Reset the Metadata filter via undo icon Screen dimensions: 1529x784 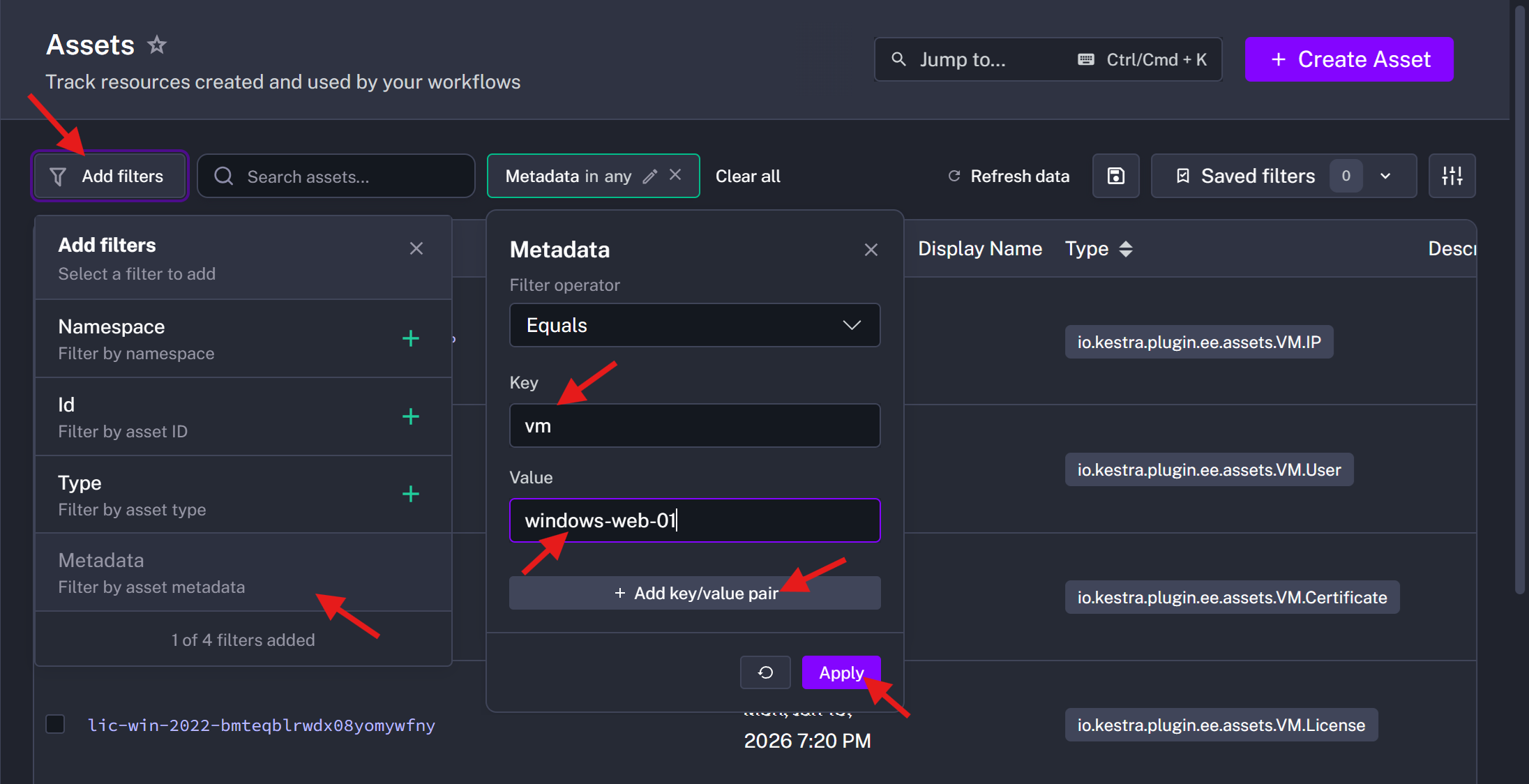point(765,672)
